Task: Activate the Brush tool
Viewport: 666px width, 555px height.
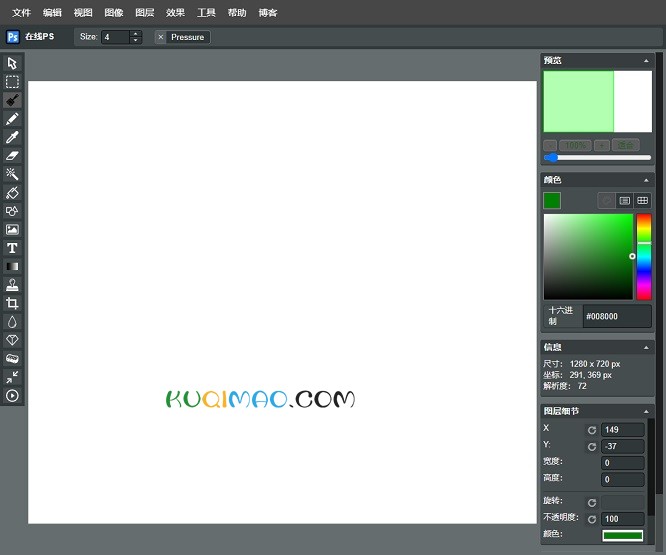Action: [12, 100]
